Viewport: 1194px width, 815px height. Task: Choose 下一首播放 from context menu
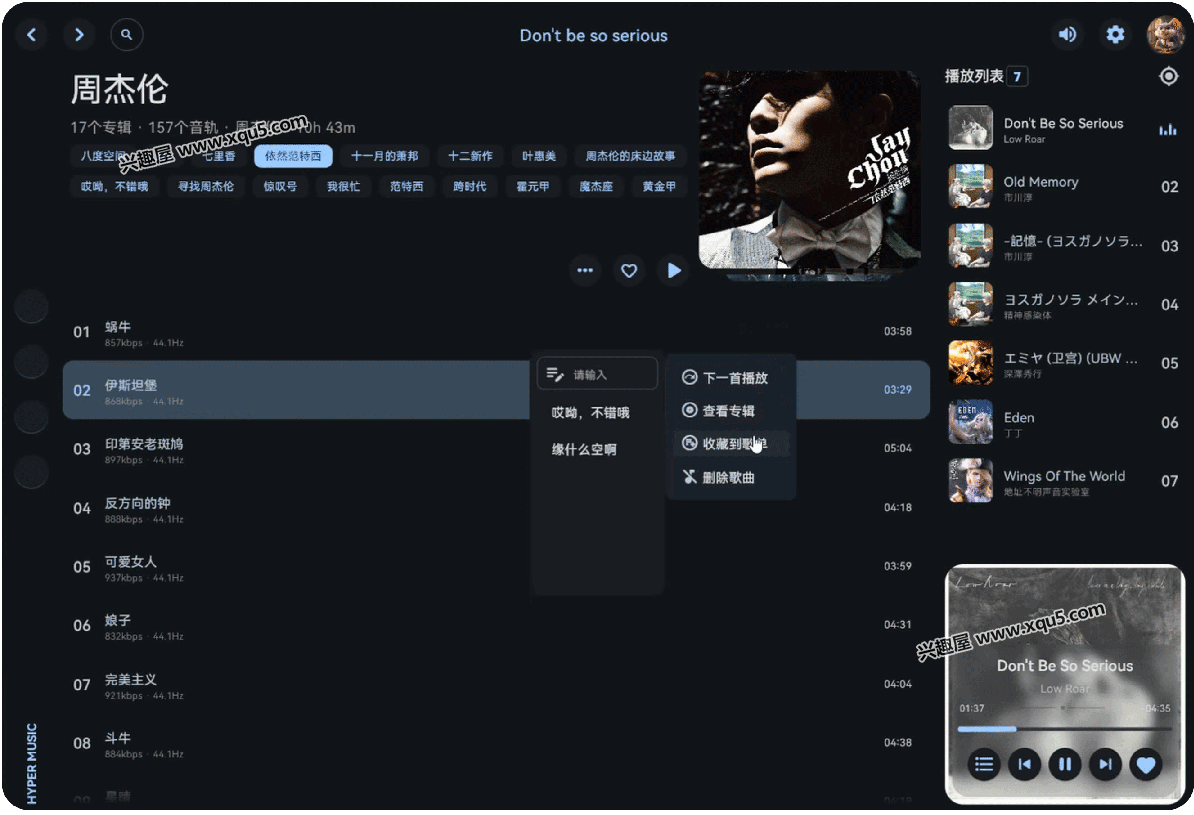click(731, 378)
